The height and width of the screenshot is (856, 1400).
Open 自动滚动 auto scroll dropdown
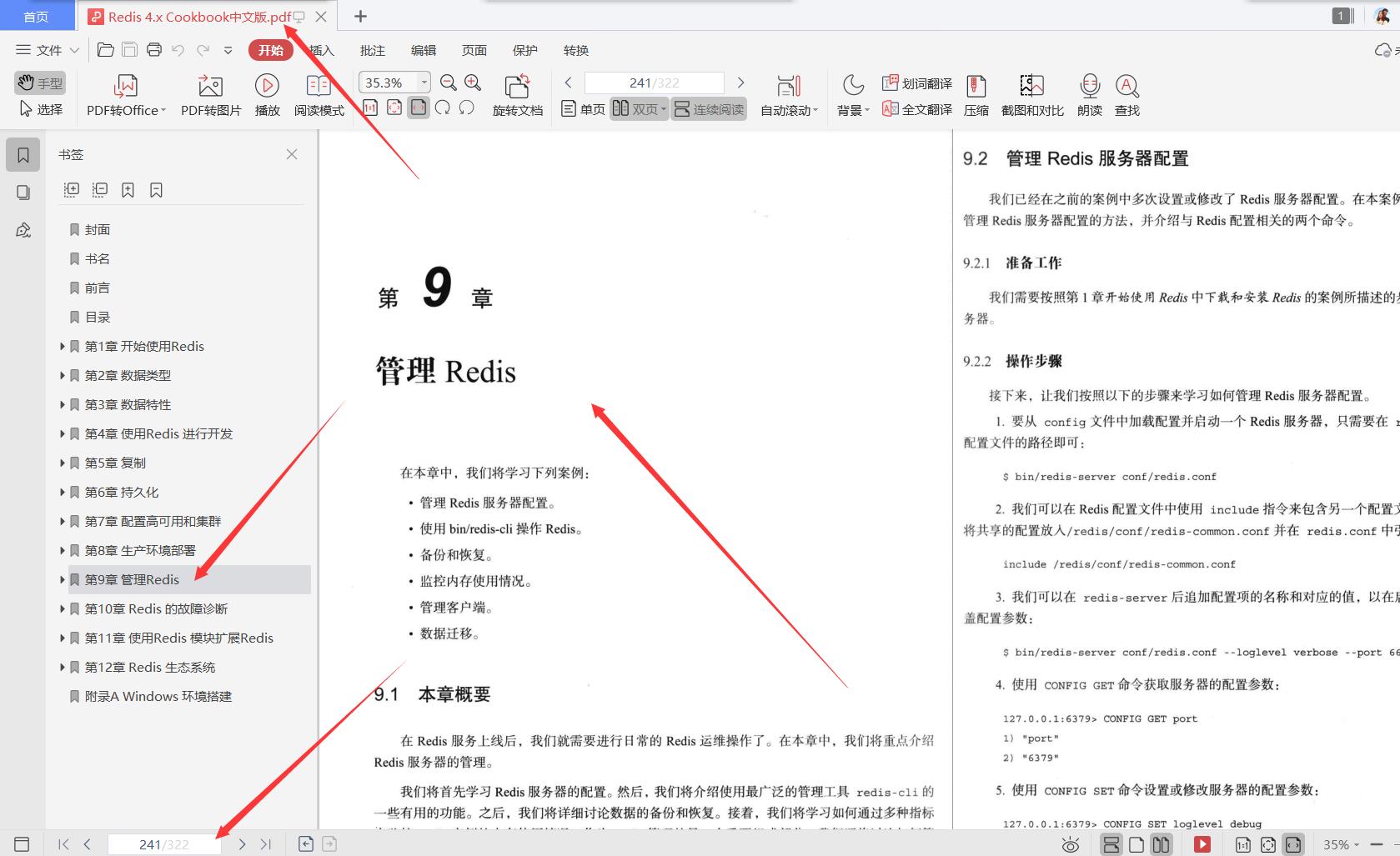click(x=789, y=95)
